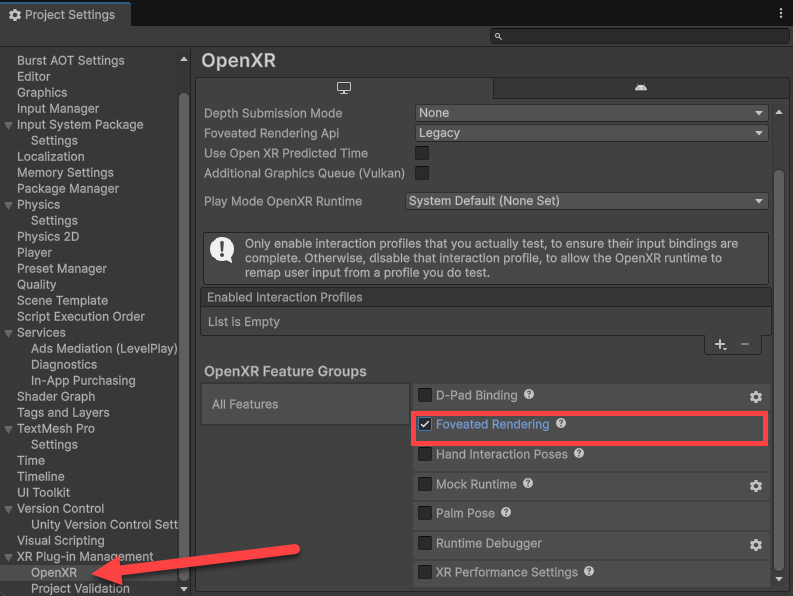The height and width of the screenshot is (596, 793).
Task: Open the Mock Runtime settings gear
Action: tap(756, 486)
